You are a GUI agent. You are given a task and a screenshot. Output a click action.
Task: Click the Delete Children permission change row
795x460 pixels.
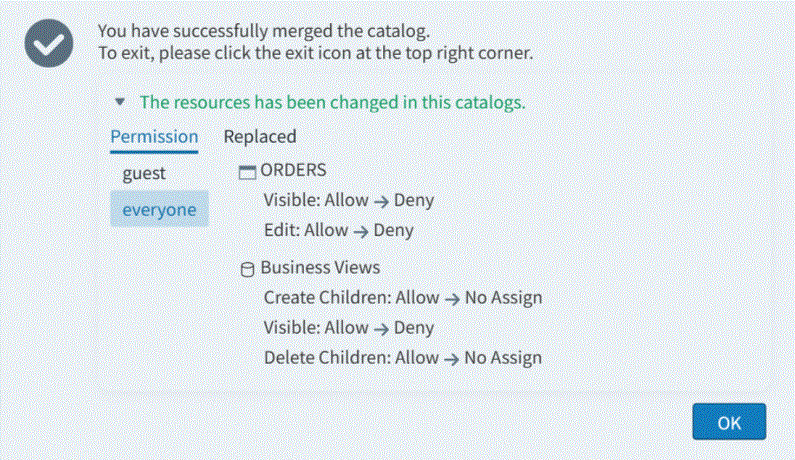point(403,358)
